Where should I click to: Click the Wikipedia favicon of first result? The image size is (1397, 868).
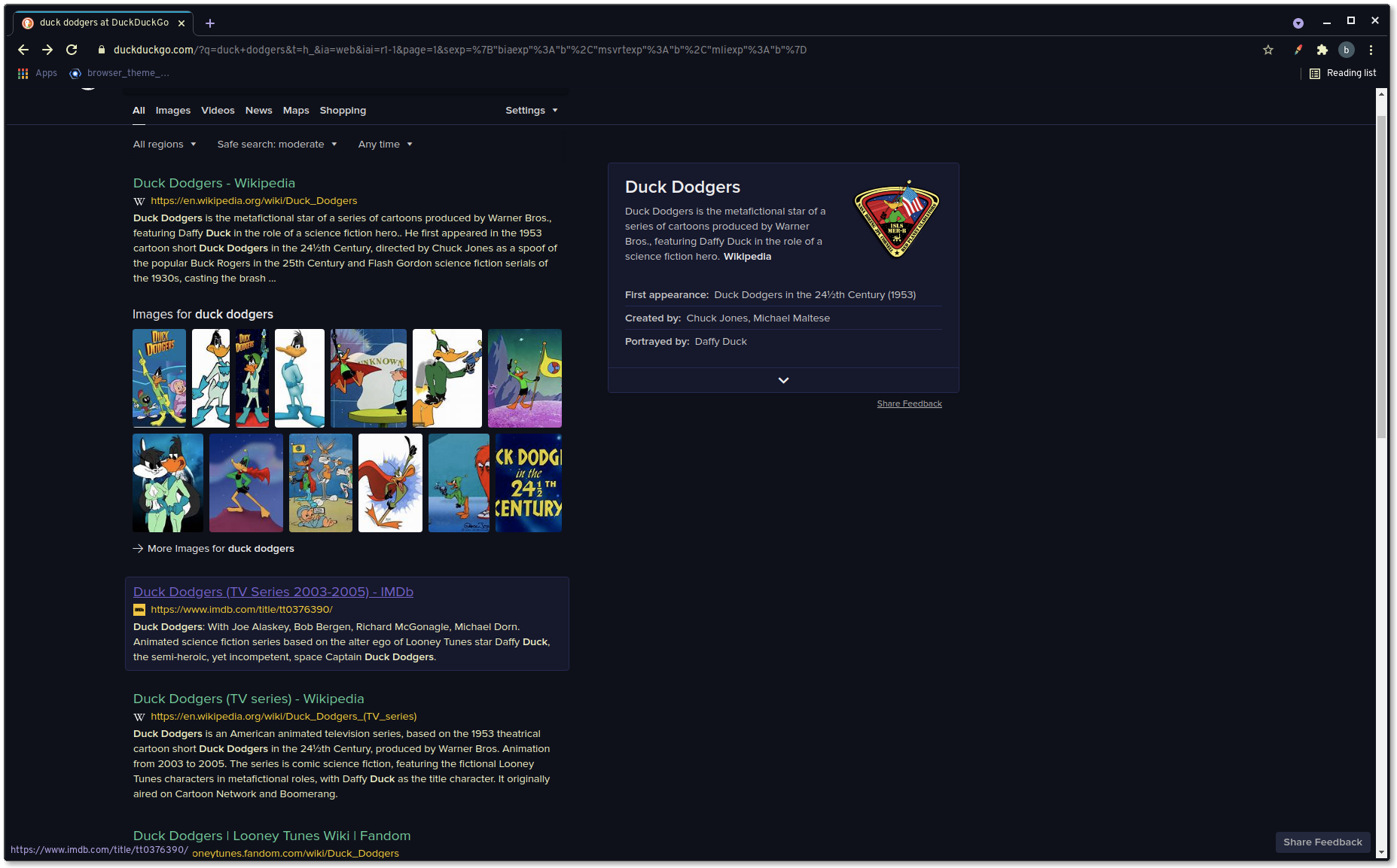pyautogui.click(x=139, y=201)
